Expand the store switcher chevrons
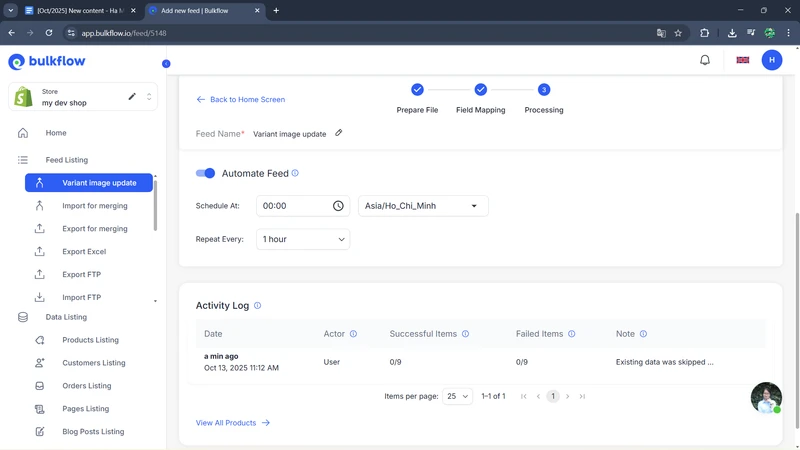This screenshot has height=450, width=800. [x=149, y=97]
